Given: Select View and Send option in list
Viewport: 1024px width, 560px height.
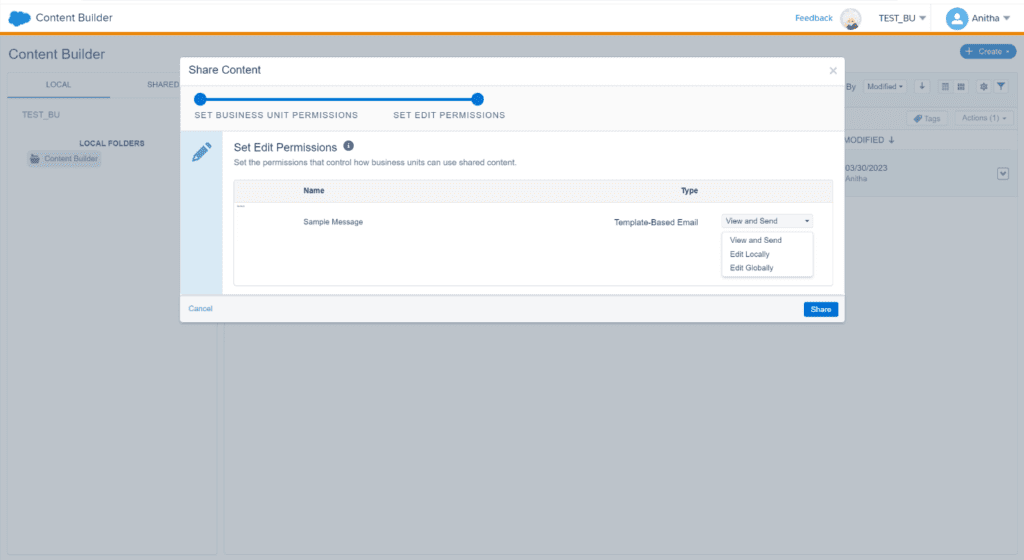Looking at the screenshot, I should click(x=756, y=240).
